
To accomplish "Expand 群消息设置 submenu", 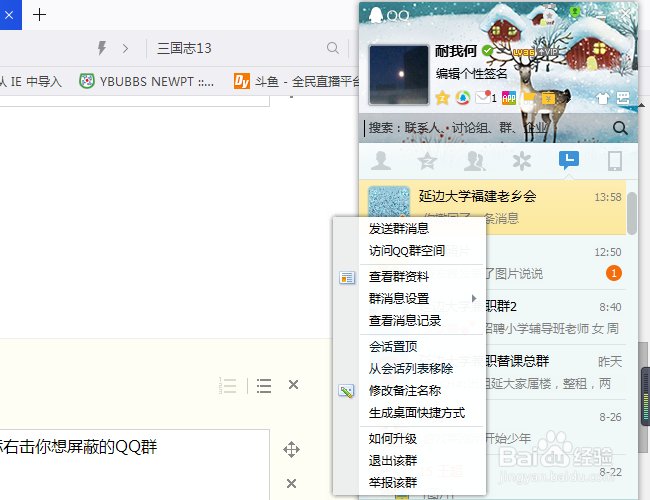I will (x=422, y=299).
